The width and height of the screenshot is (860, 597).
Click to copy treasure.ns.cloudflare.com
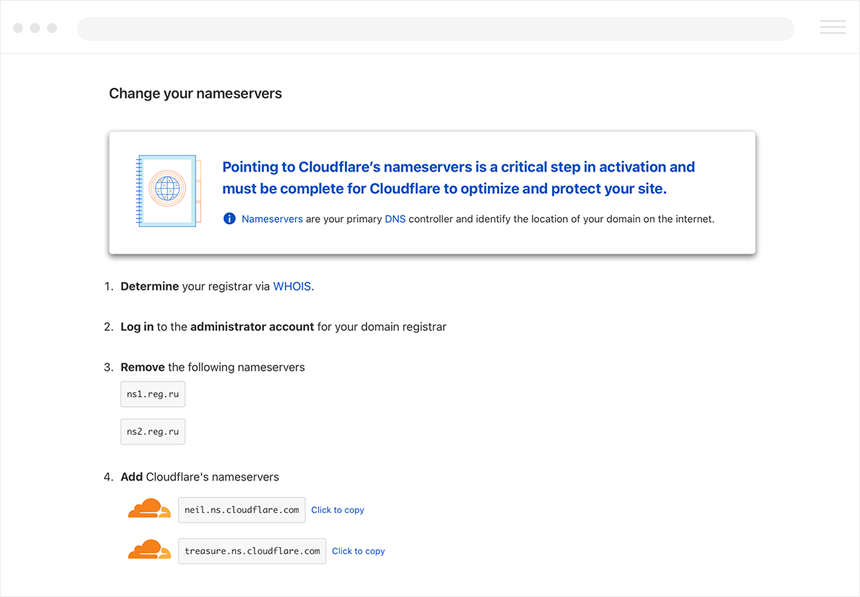[359, 551]
